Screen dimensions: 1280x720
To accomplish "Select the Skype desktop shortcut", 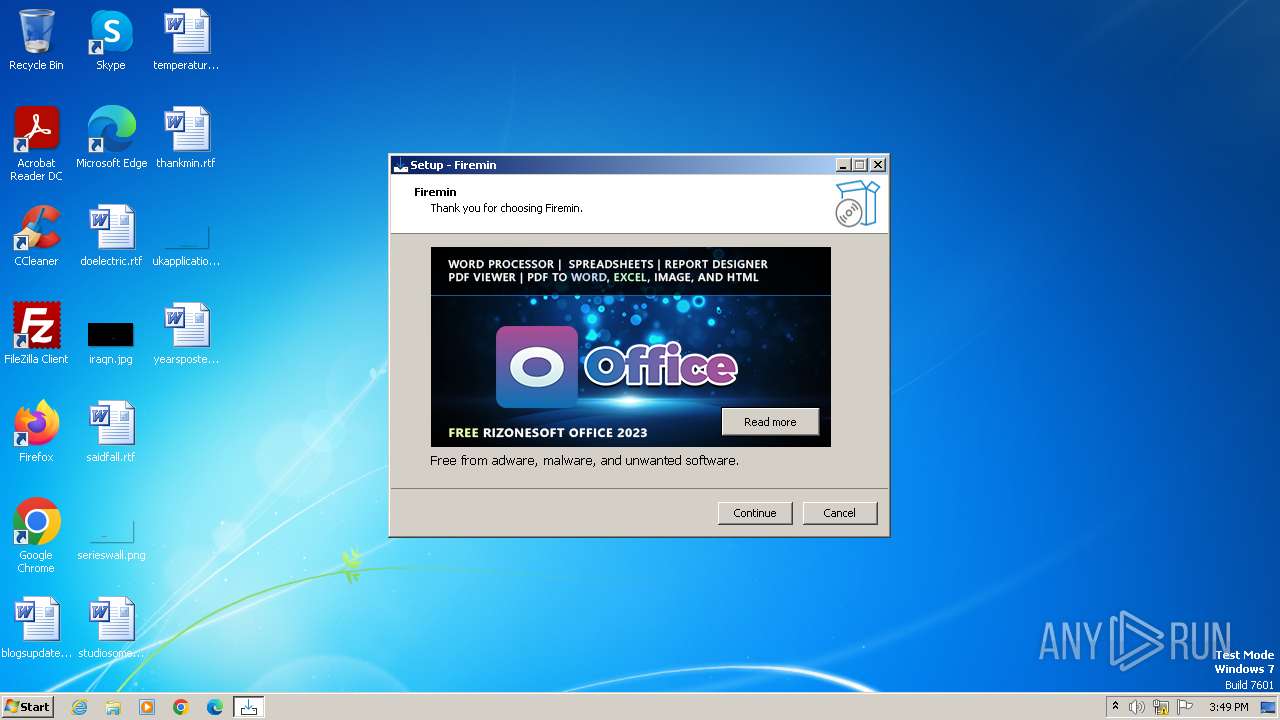I will point(111,40).
